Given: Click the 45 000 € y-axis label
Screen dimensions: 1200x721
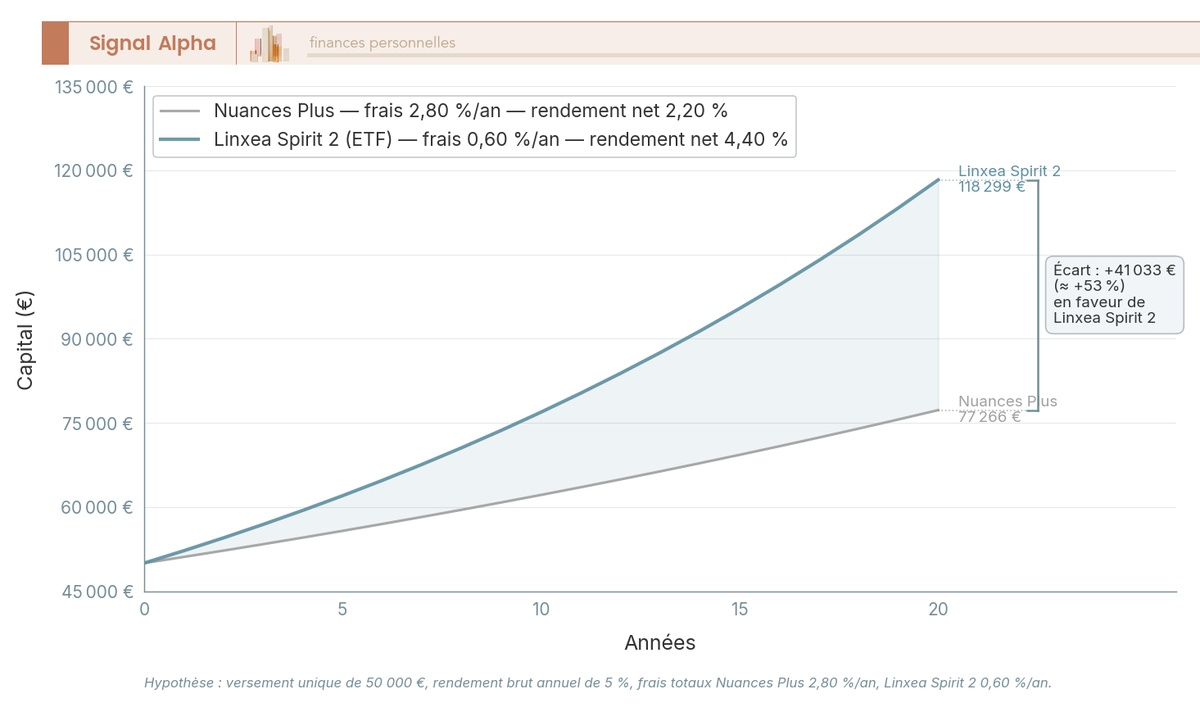Looking at the screenshot, I should coord(97,591).
